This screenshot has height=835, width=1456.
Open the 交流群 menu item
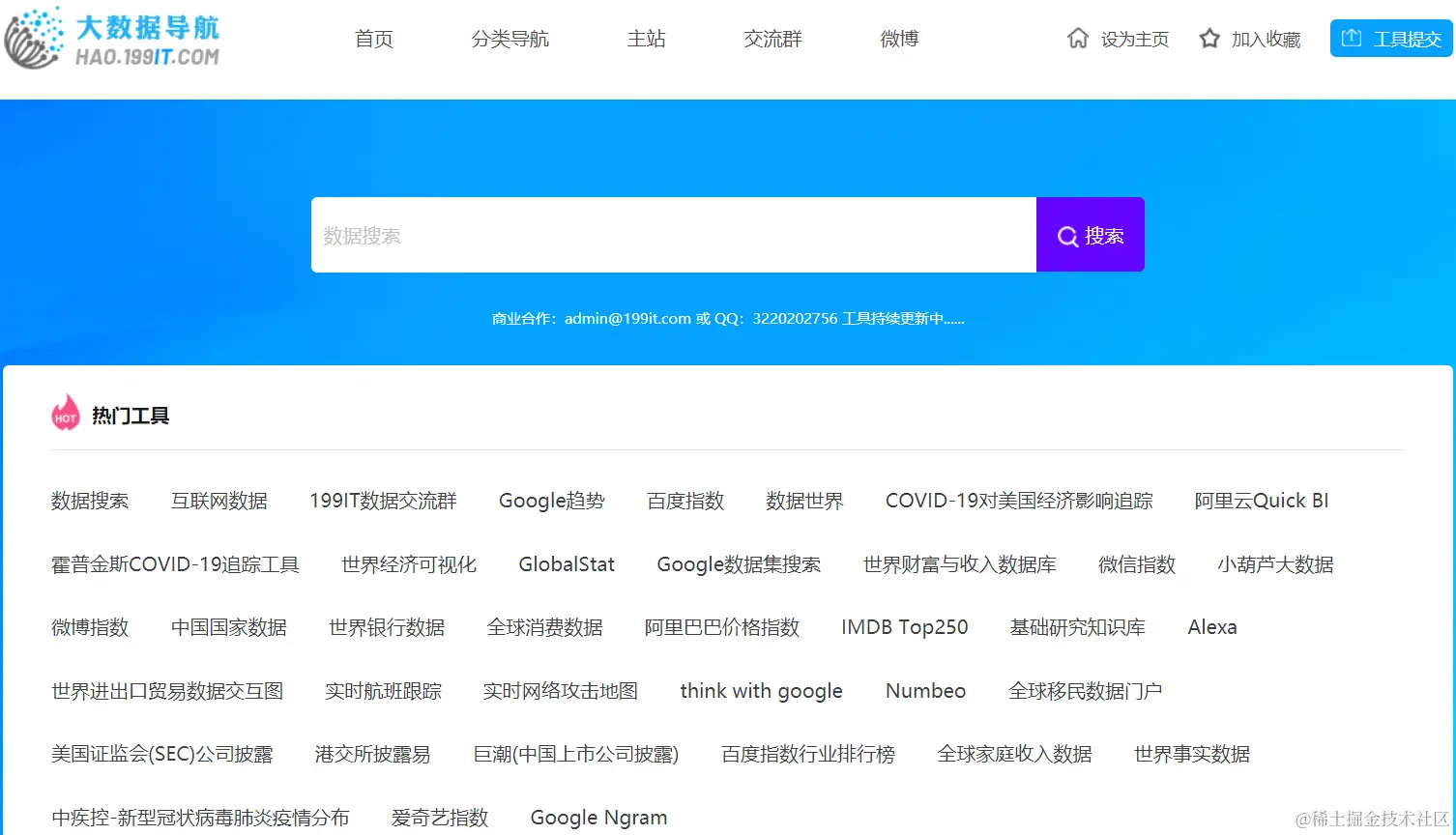point(773,39)
